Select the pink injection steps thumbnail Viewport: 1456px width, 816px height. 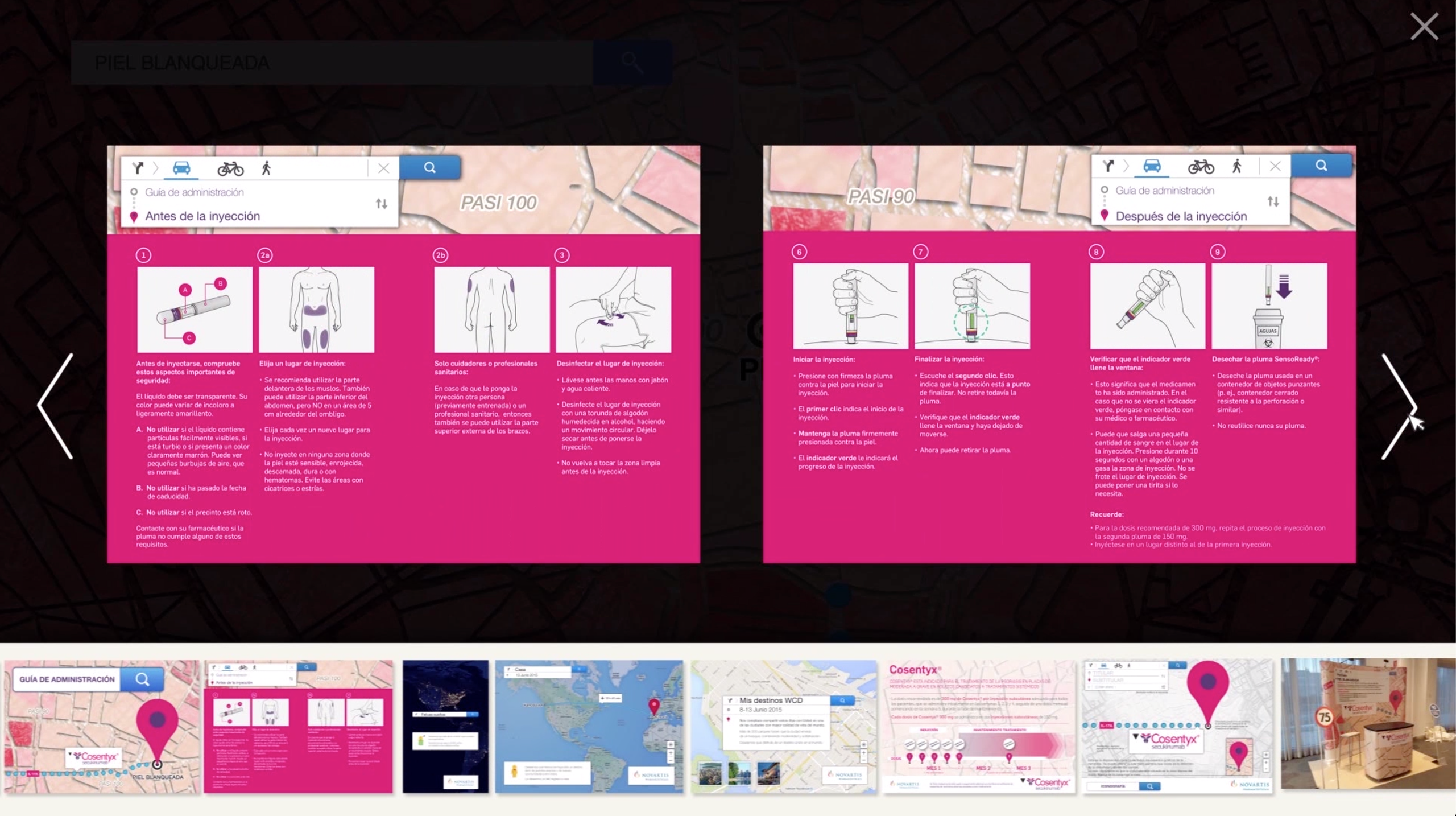point(298,726)
